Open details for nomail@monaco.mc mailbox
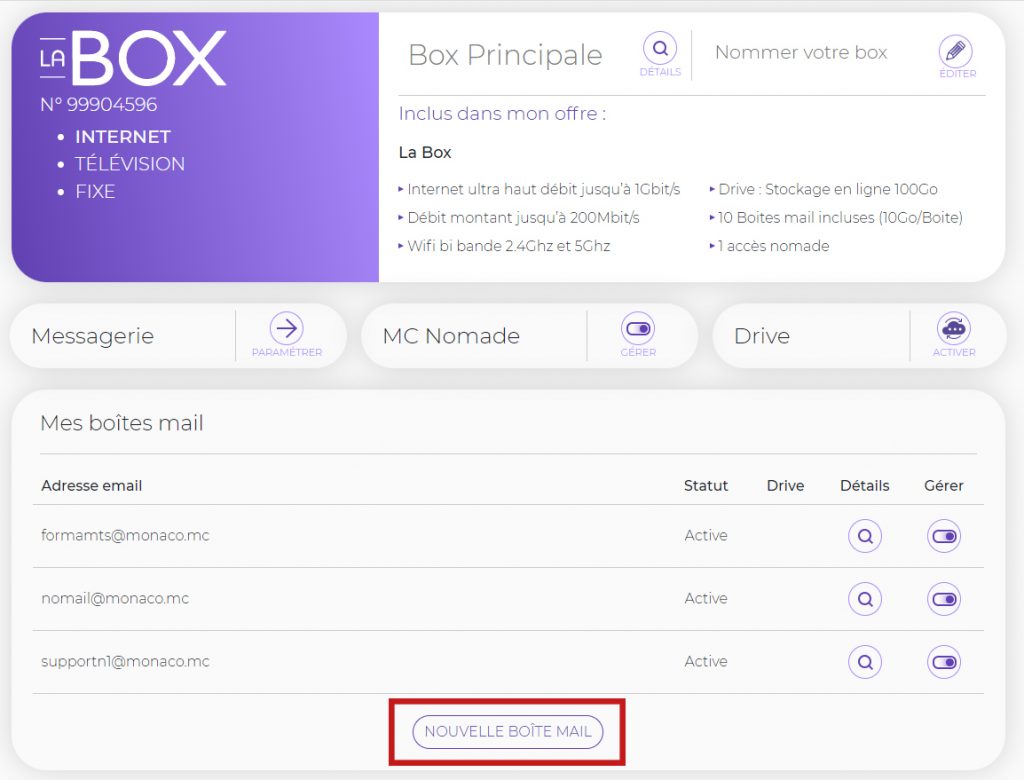Image resolution: width=1024 pixels, height=780 pixels. [864, 598]
